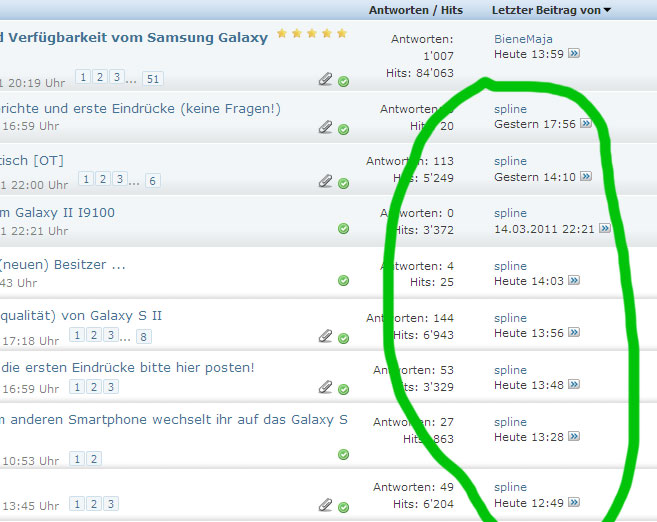Click the five-star rating of Samsung Galaxy thread

coord(312,33)
